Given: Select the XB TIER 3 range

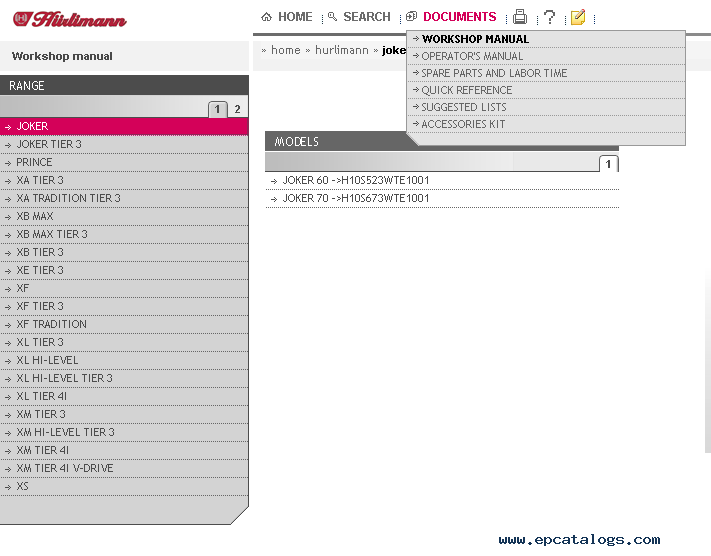Looking at the screenshot, I should tap(124, 252).
